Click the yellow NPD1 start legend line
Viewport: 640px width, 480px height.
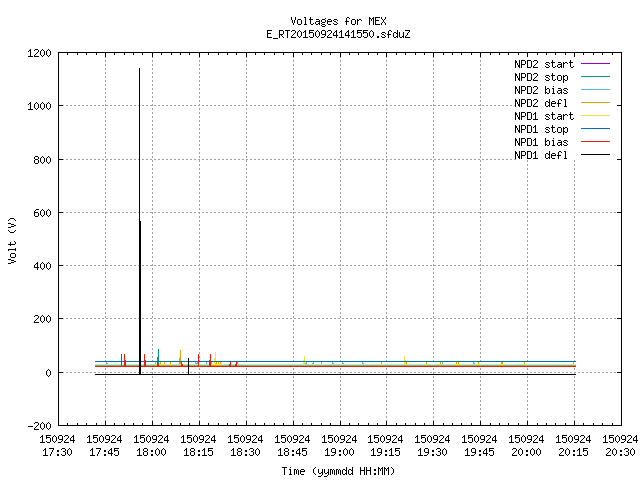click(595, 116)
